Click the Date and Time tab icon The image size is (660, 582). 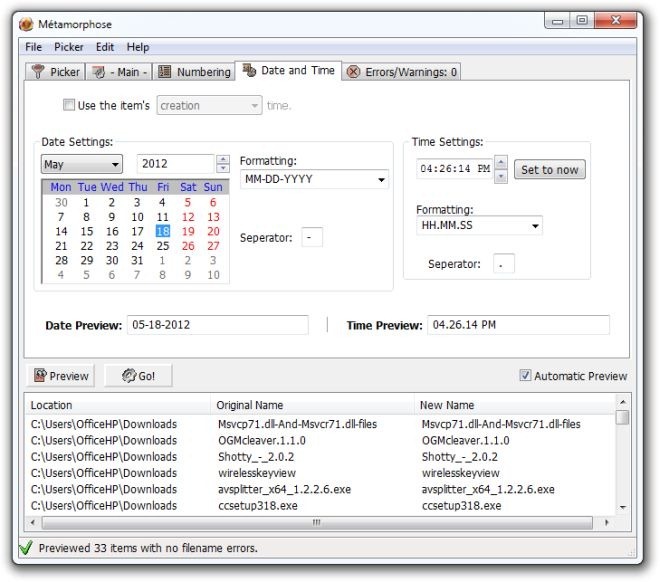[x=249, y=71]
